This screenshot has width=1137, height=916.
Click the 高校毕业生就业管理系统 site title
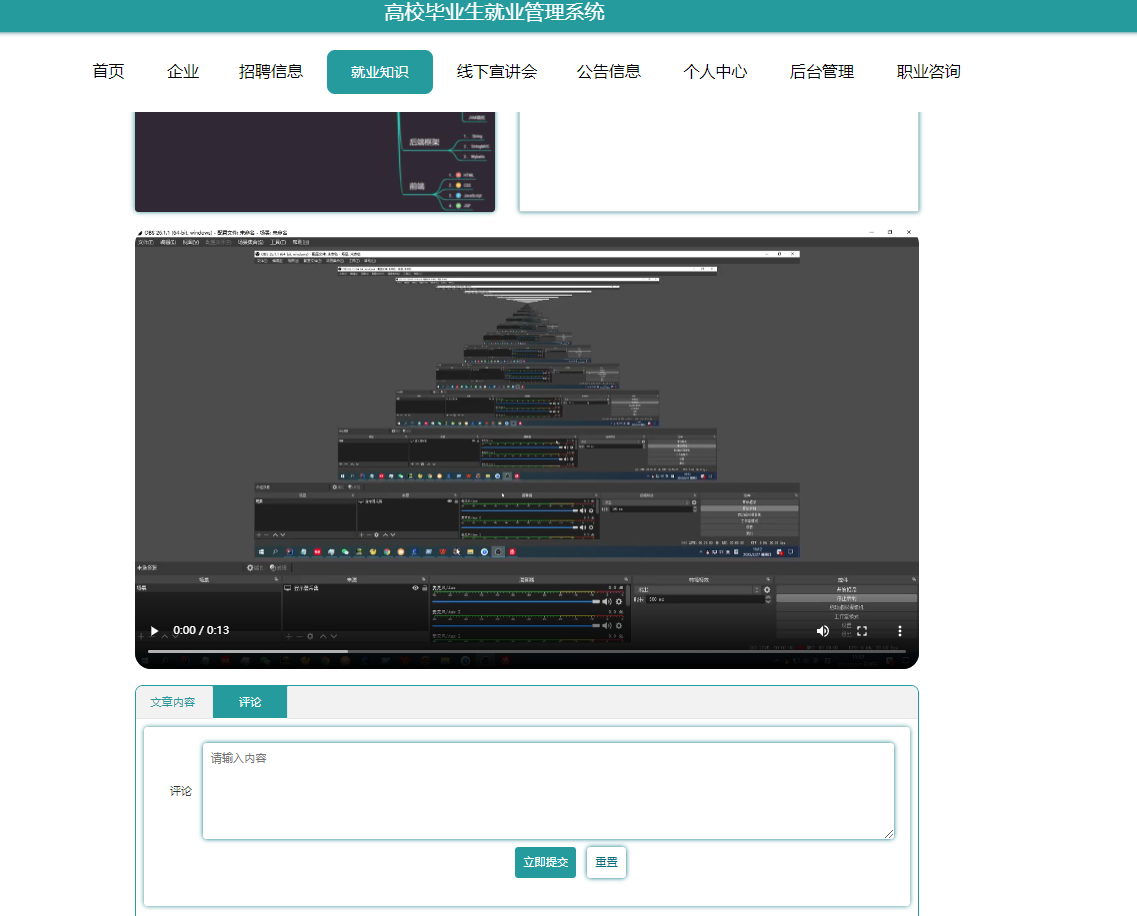coord(494,12)
